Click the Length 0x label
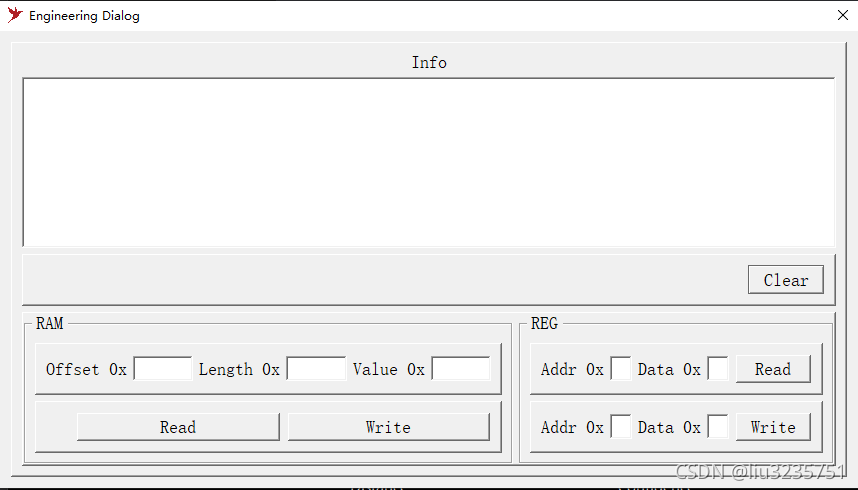The image size is (858, 490). point(239,370)
